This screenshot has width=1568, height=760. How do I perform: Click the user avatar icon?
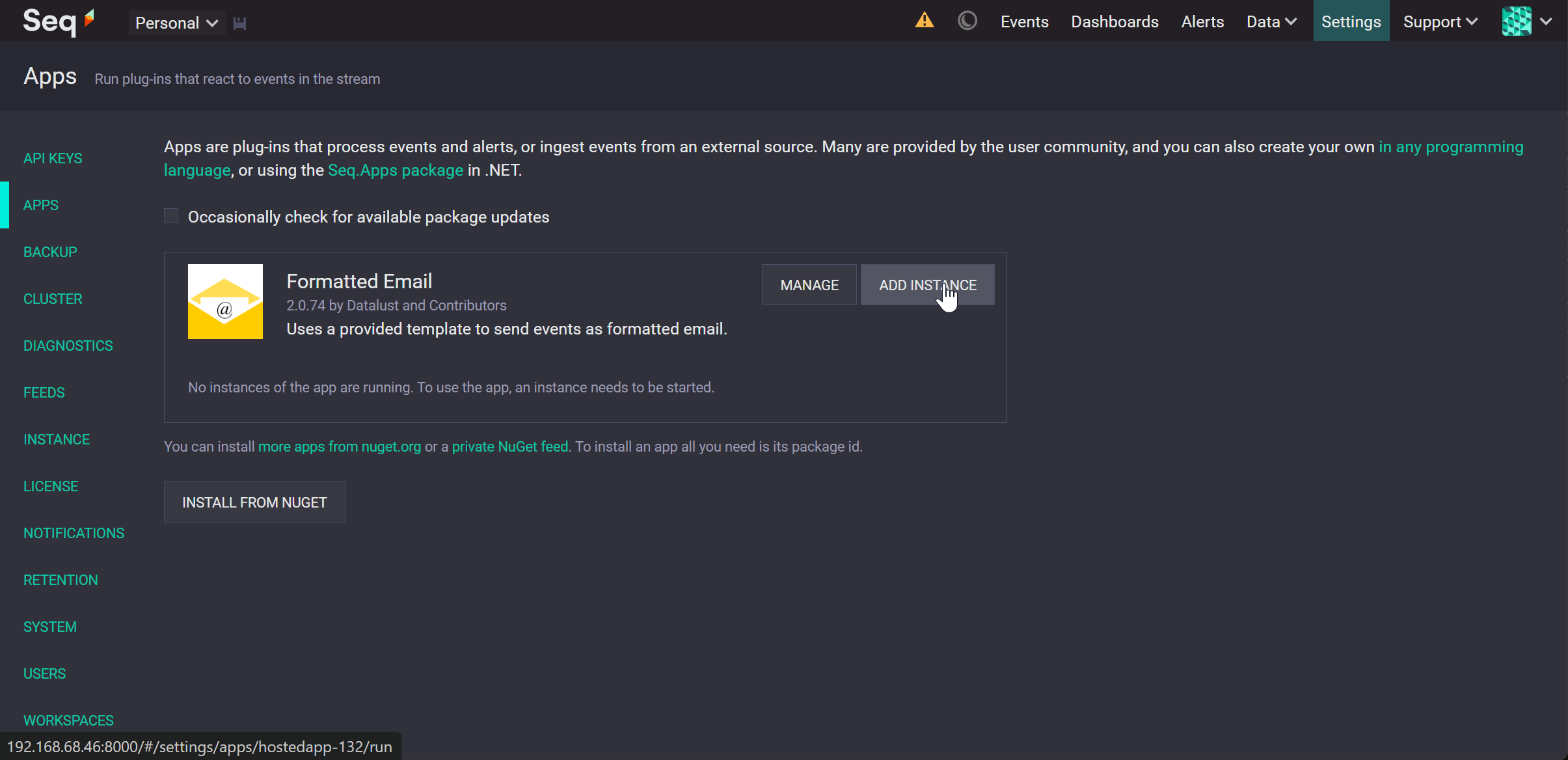(x=1517, y=21)
